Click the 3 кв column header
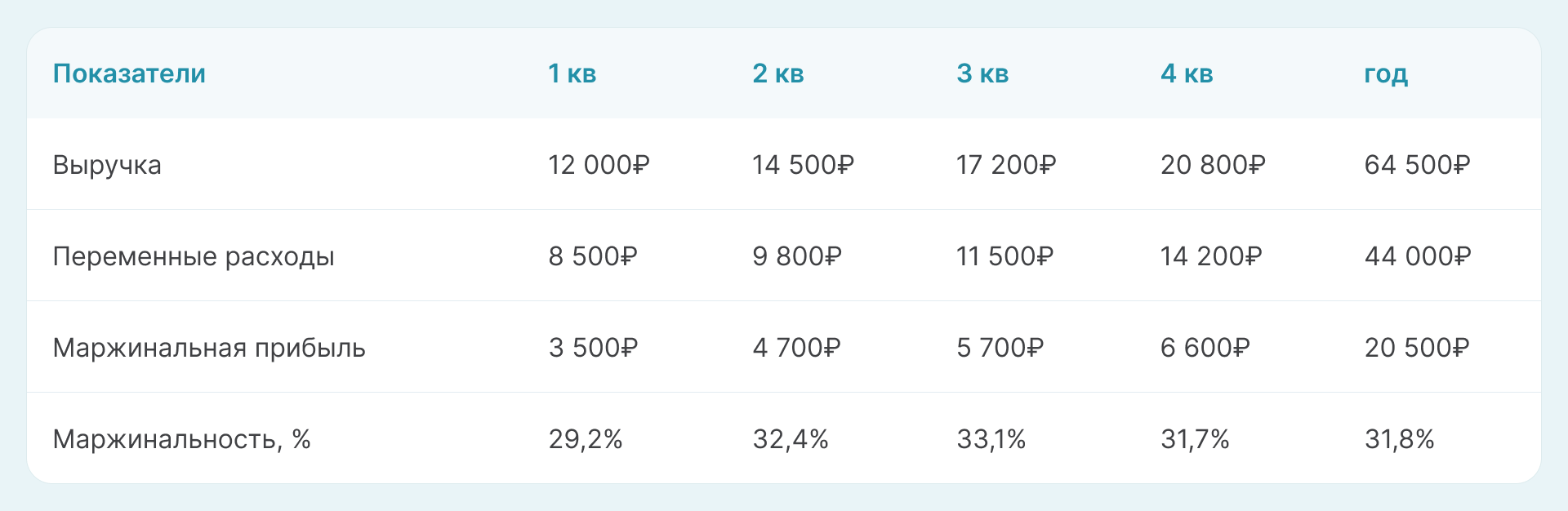Viewport: 1568px width, 511px height. [982, 73]
